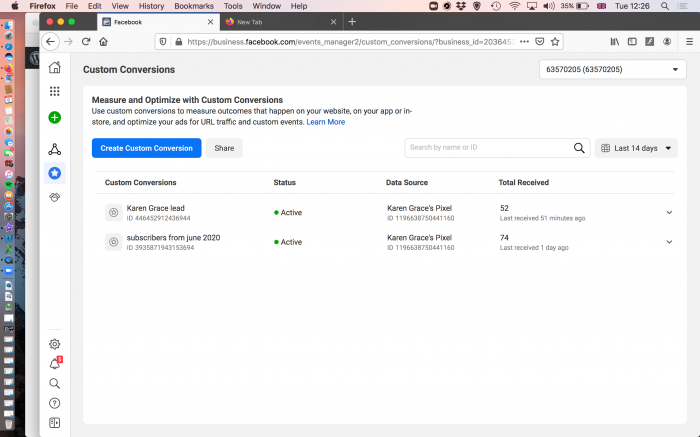Screen dimensions: 700x437
Task: Open the Partner Integrations handshake icon
Action: 54,197
